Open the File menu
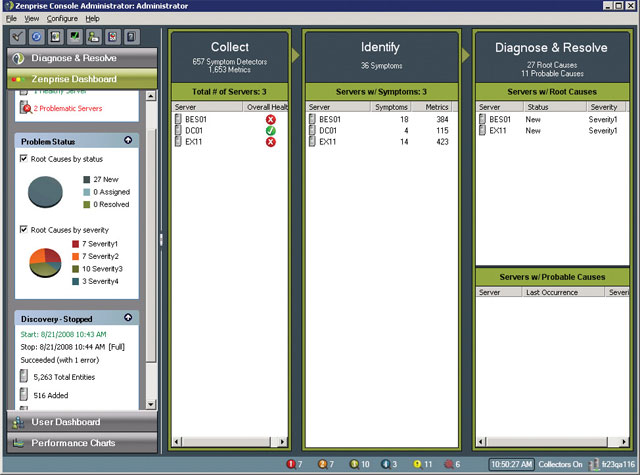 (x=11, y=18)
